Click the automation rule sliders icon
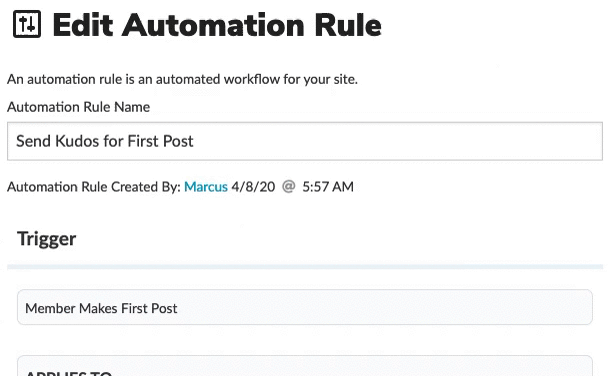The height and width of the screenshot is (376, 612). [x=27, y=24]
